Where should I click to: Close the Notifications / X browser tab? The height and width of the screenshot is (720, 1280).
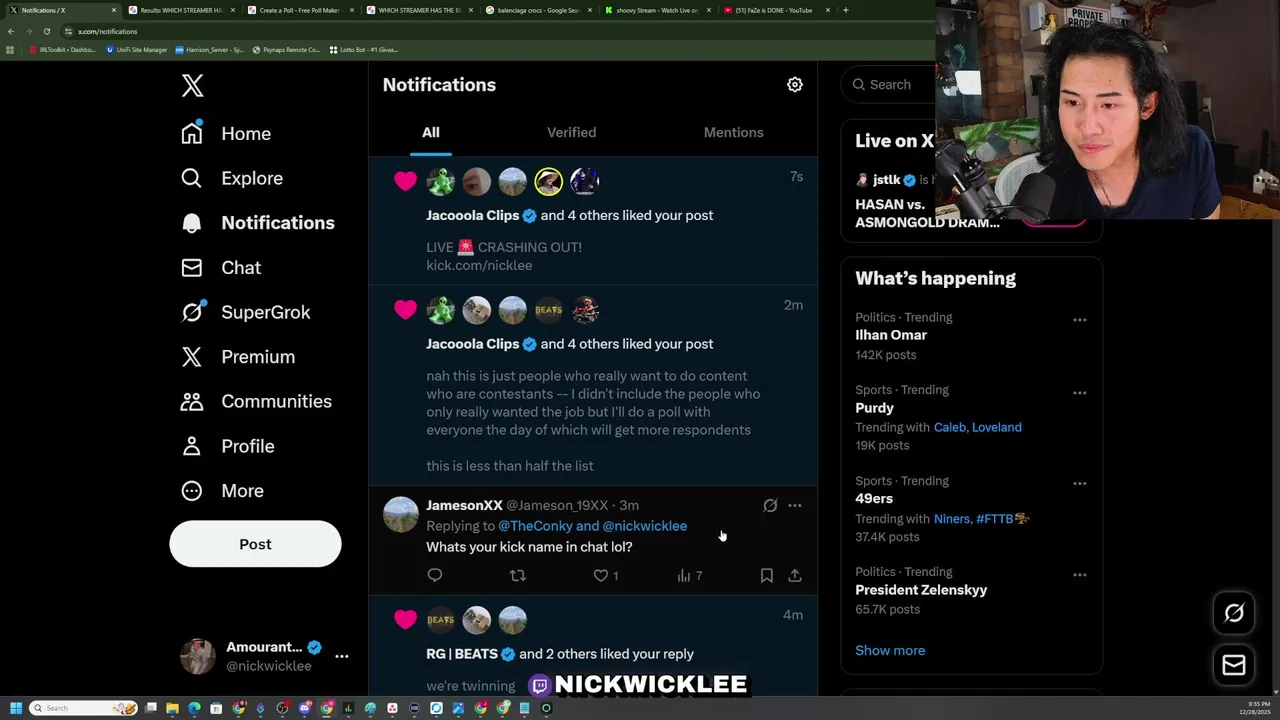click(114, 10)
